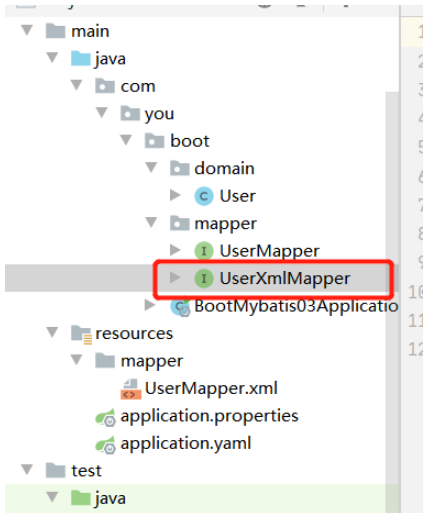Image resolution: width=427 pixels, height=513 pixels.
Task: Expand the BootMybatis03Application arrow
Action: click(x=150, y=305)
